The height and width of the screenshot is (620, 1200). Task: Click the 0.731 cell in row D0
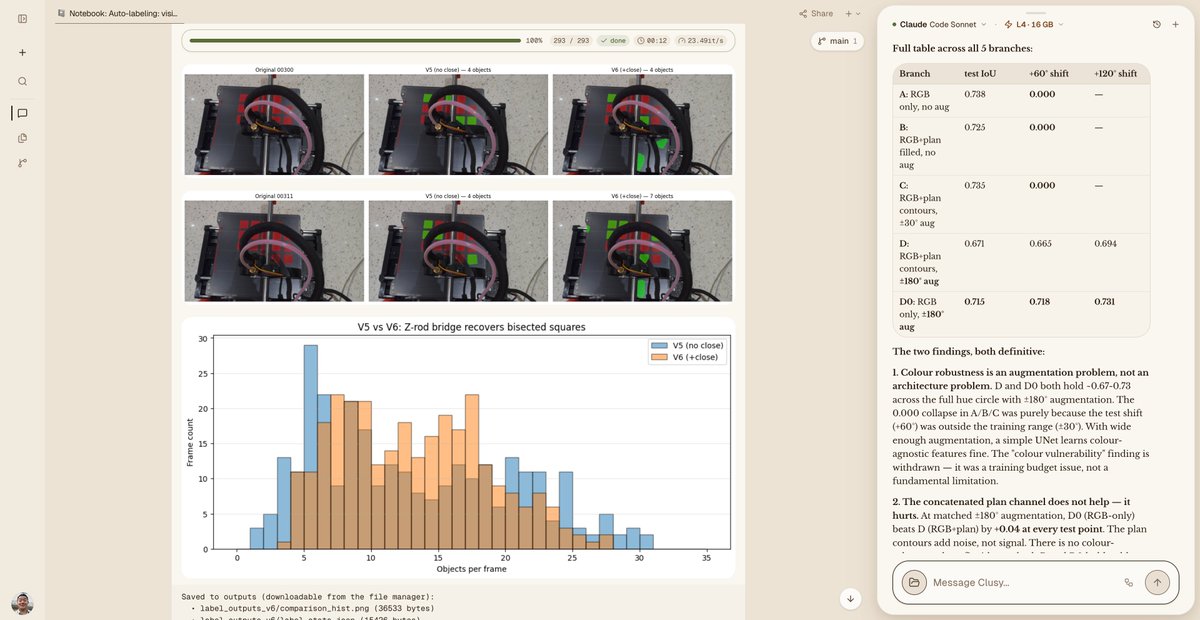tap(1105, 301)
